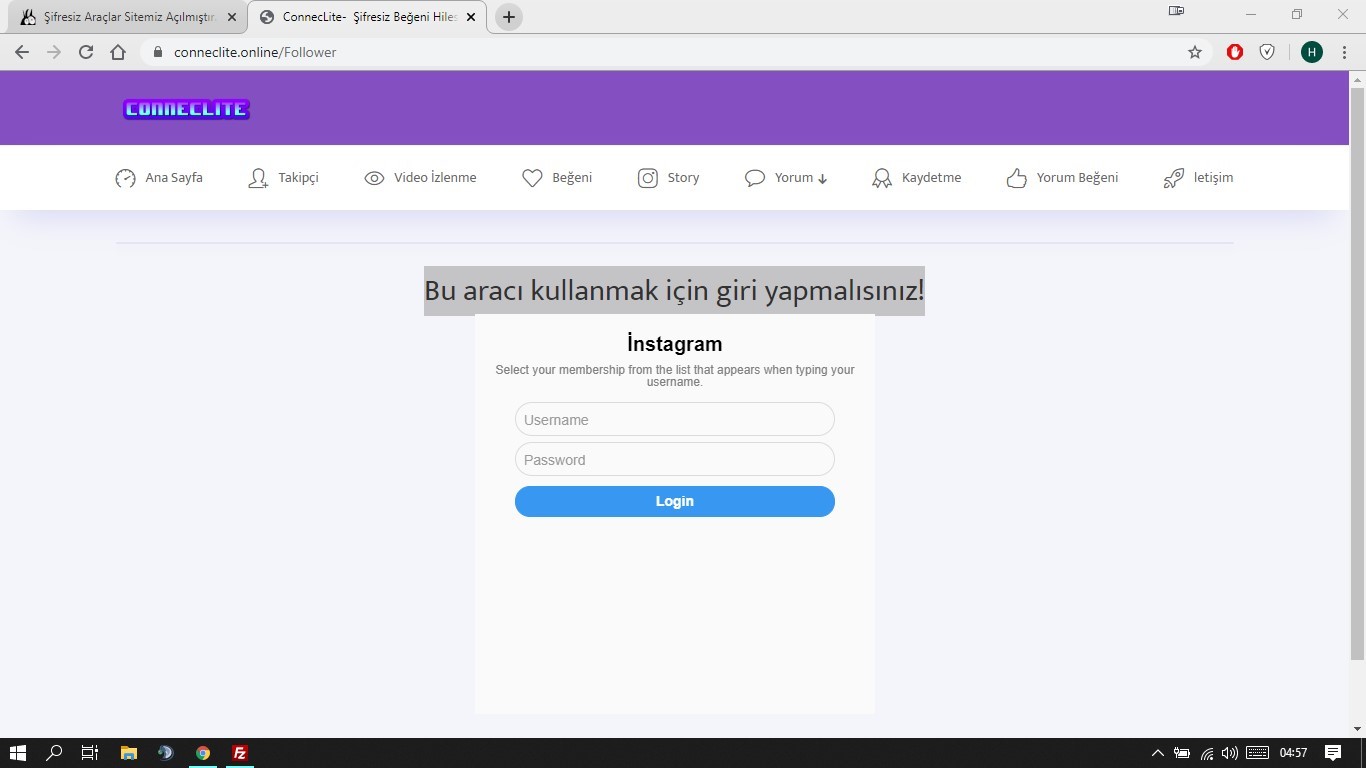Open the volume control

click(1231, 753)
